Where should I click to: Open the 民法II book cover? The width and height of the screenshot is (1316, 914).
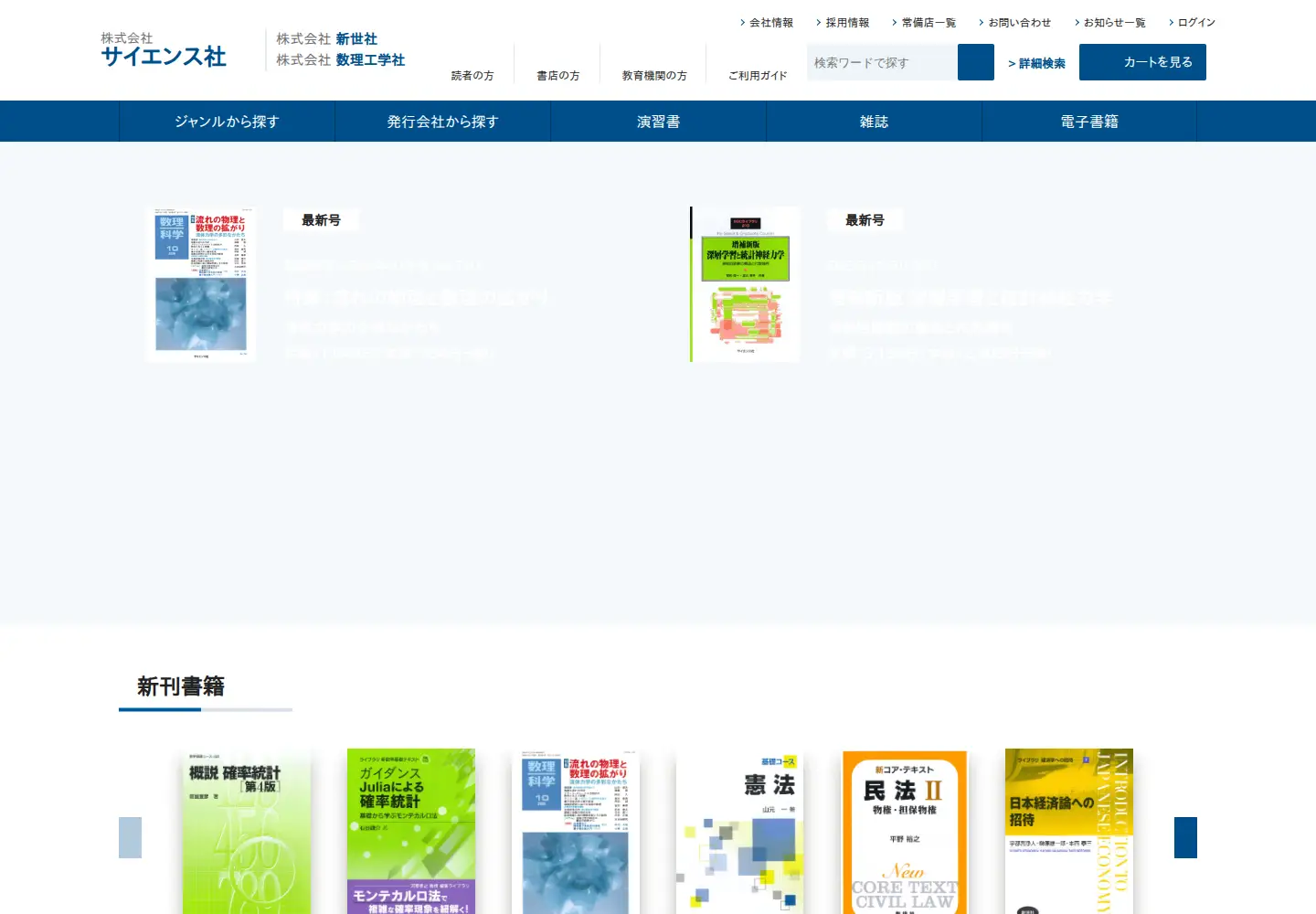[x=905, y=832]
